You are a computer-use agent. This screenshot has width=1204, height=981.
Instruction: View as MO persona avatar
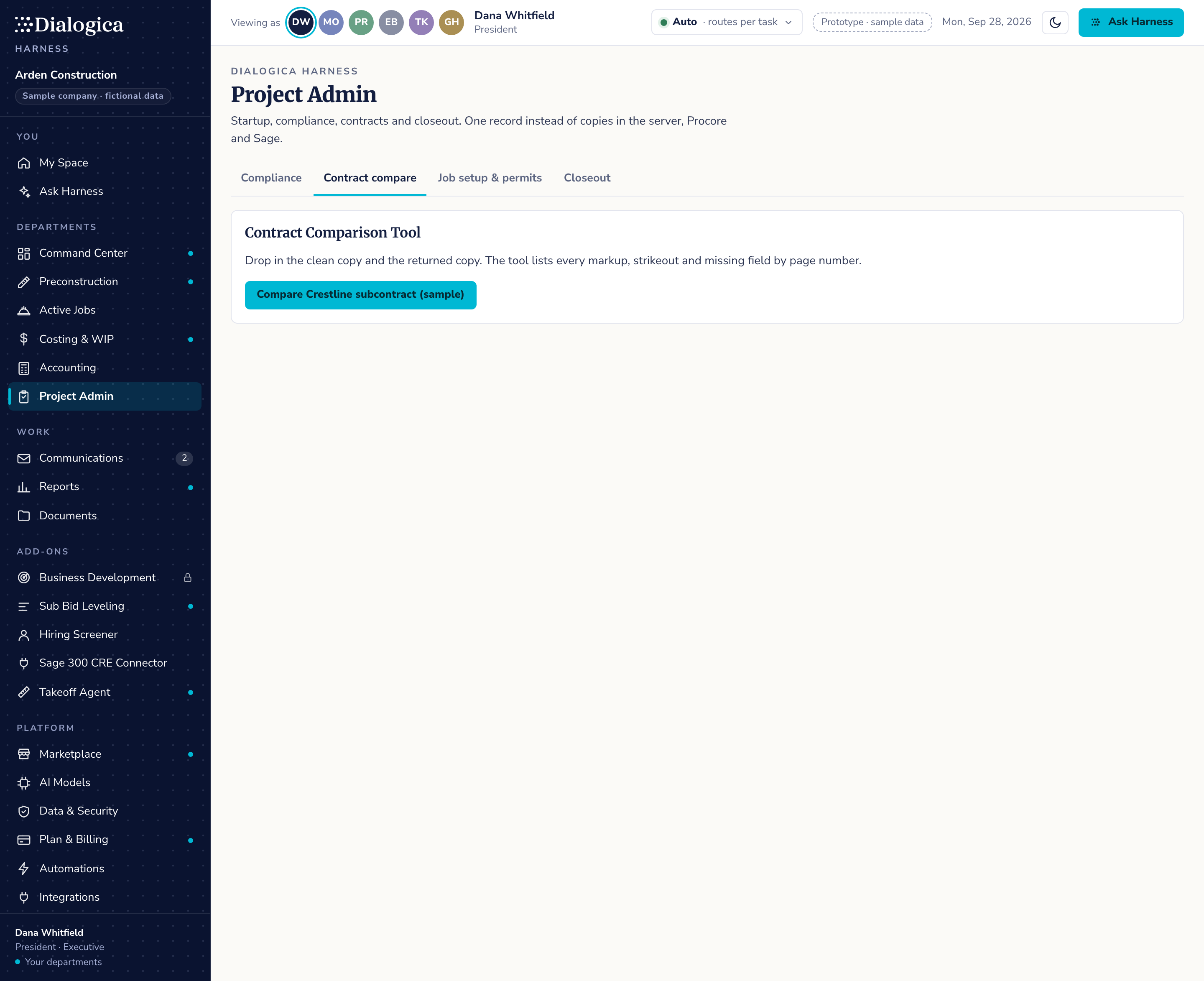(x=331, y=23)
